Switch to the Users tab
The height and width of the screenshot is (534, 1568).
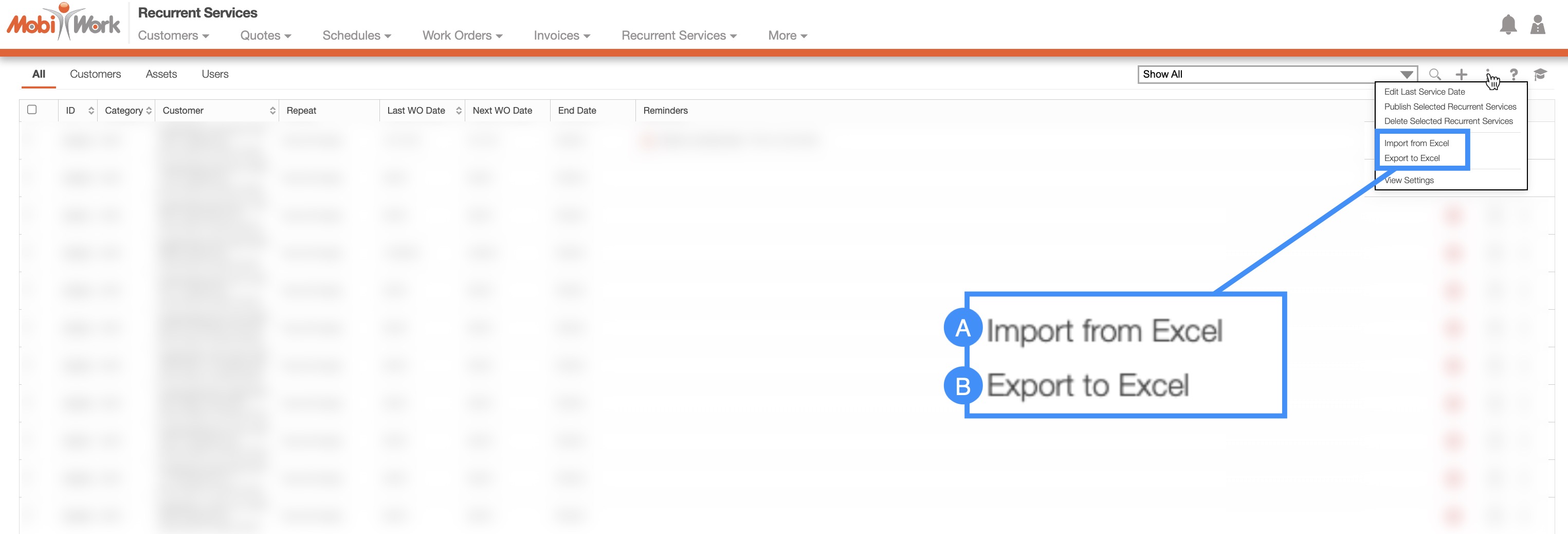(x=215, y=74)
